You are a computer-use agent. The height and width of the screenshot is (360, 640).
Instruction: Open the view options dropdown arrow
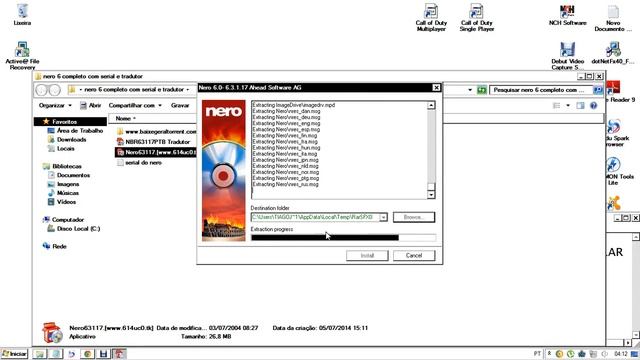tap(568, 106)
